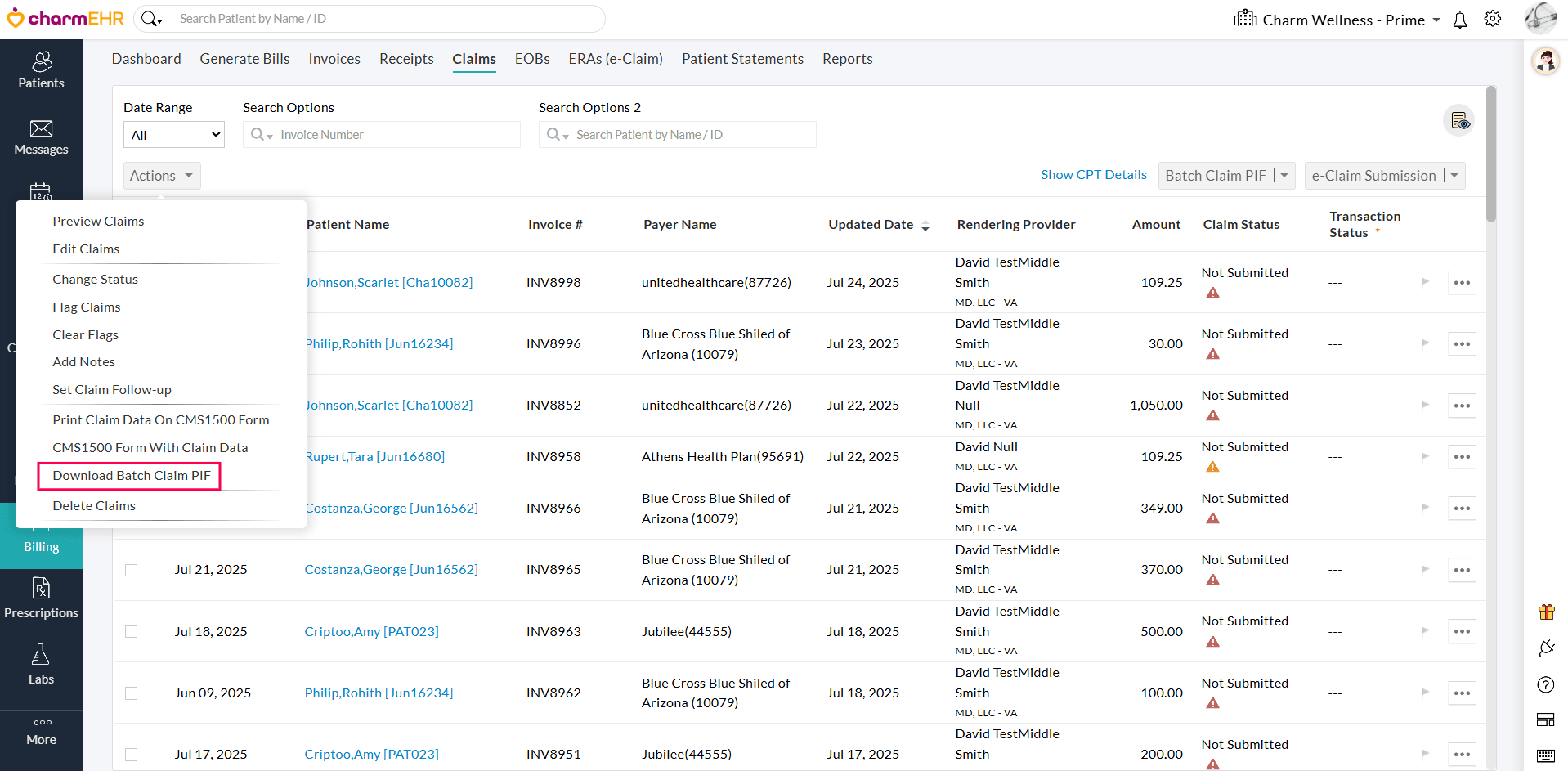Open the Actions dropdown

click(161, 175)
